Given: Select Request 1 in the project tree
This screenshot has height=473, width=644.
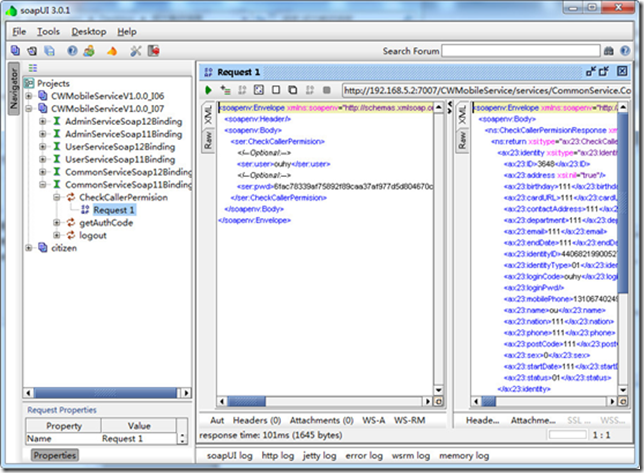Looking at the screenshot, I should (x=112, y=210).
